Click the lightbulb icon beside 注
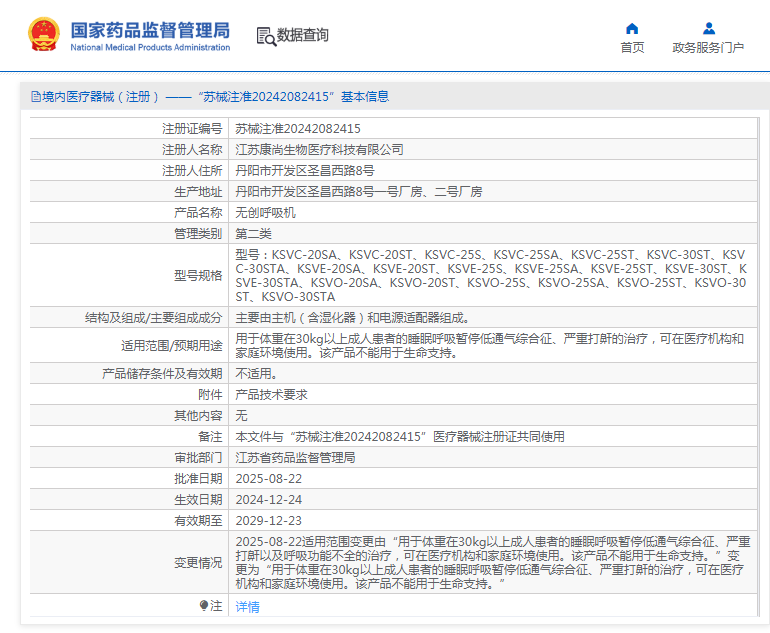Image resolution: width=770 pixels, height=633 pixels. point(205,606)
